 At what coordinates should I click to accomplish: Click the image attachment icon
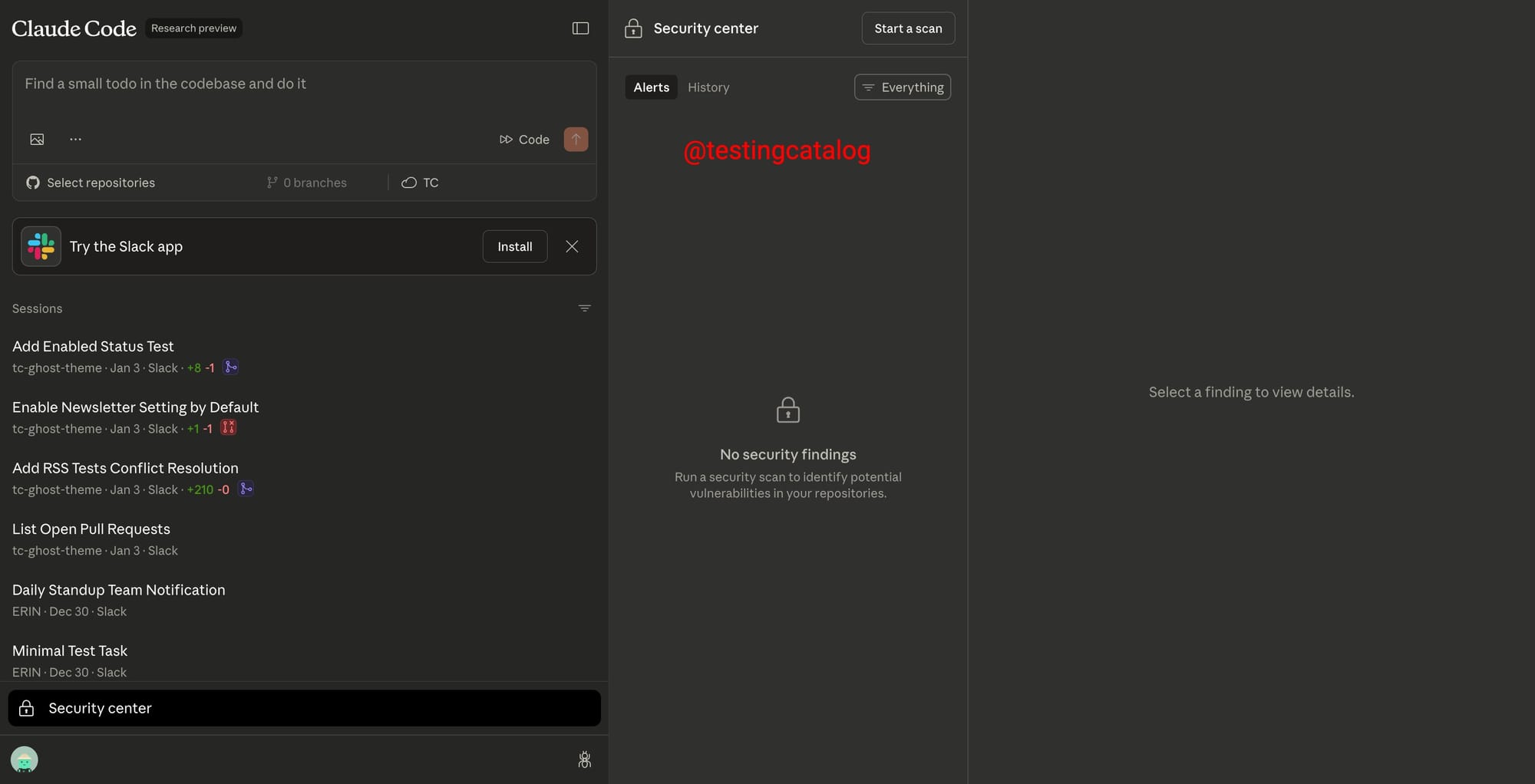pyautogui.click(x=37, y=140)
